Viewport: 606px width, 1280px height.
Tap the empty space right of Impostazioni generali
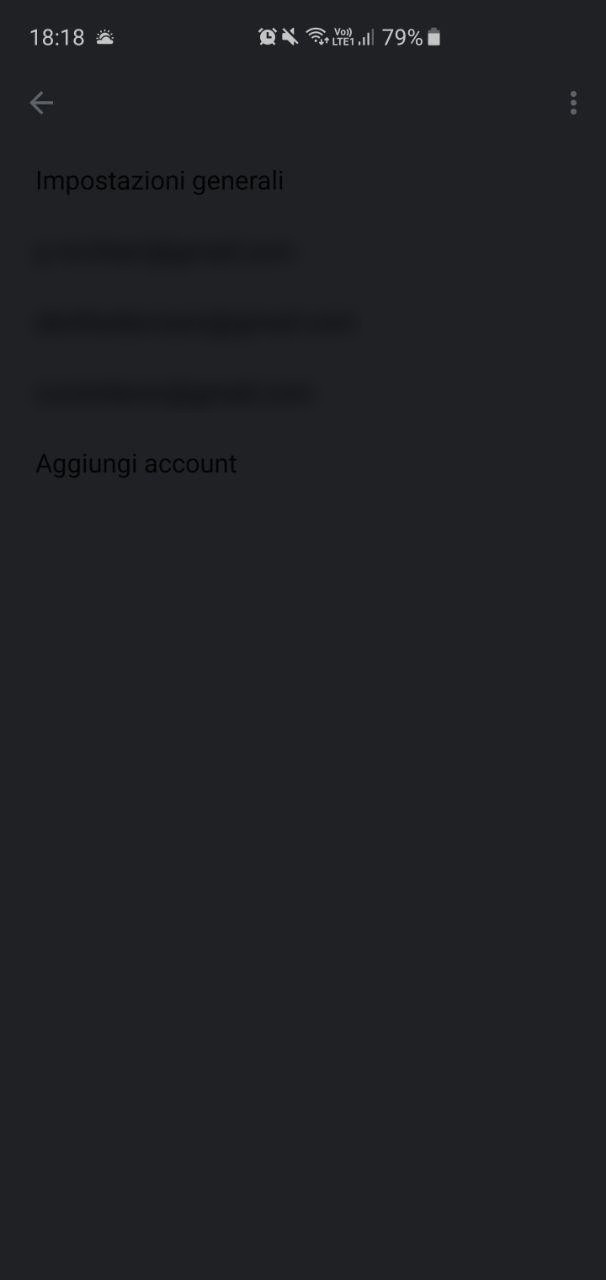coord(440,181)
